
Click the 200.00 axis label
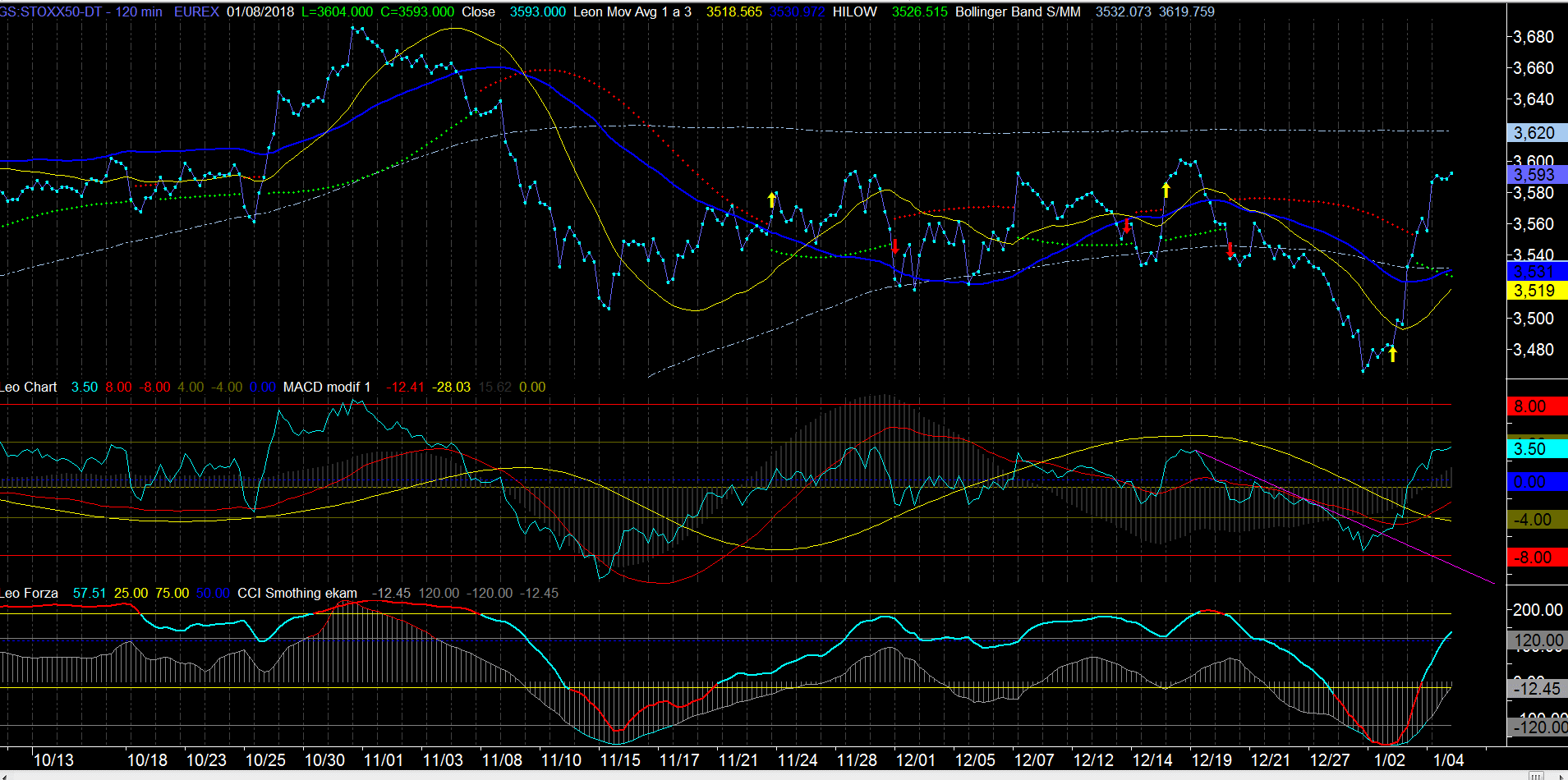pos(1538,609)
